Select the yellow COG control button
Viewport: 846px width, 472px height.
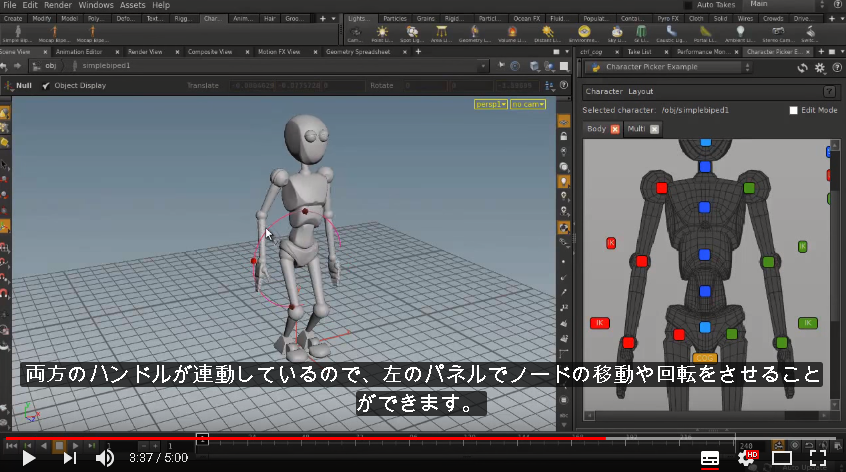point(705,358)
